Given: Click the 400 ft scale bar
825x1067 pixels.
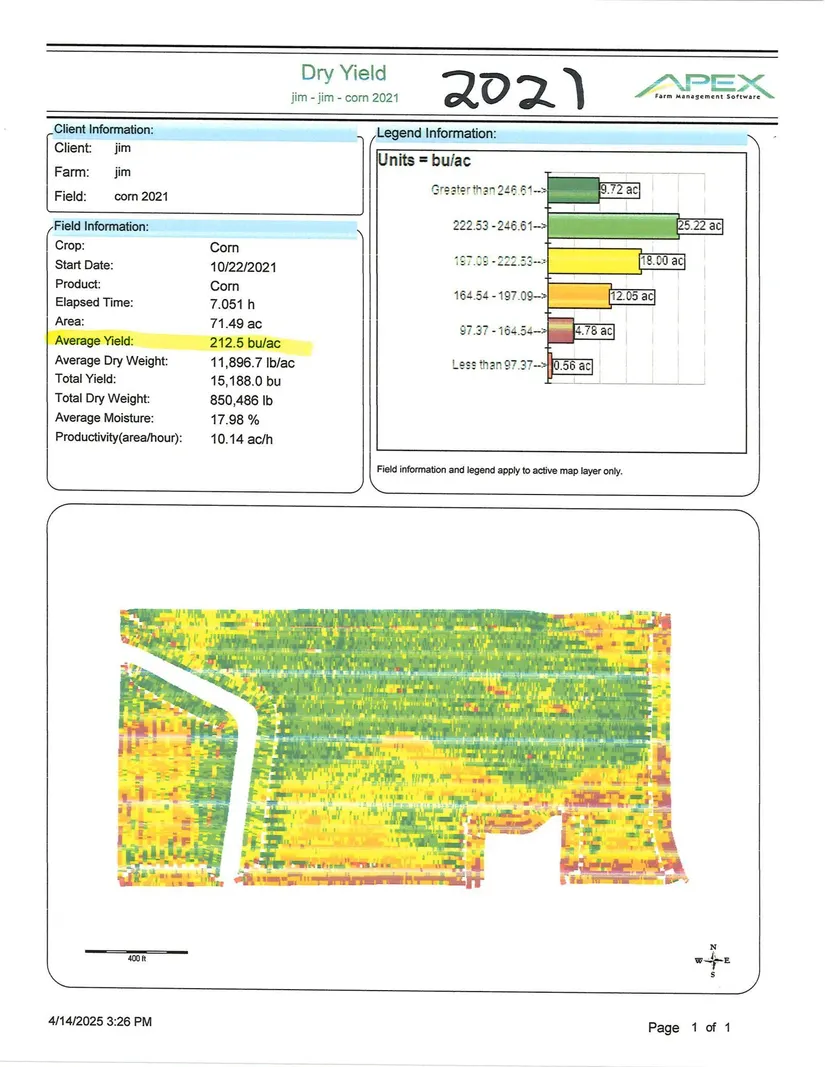Looking at the screenshot, I should click(135, 951).
